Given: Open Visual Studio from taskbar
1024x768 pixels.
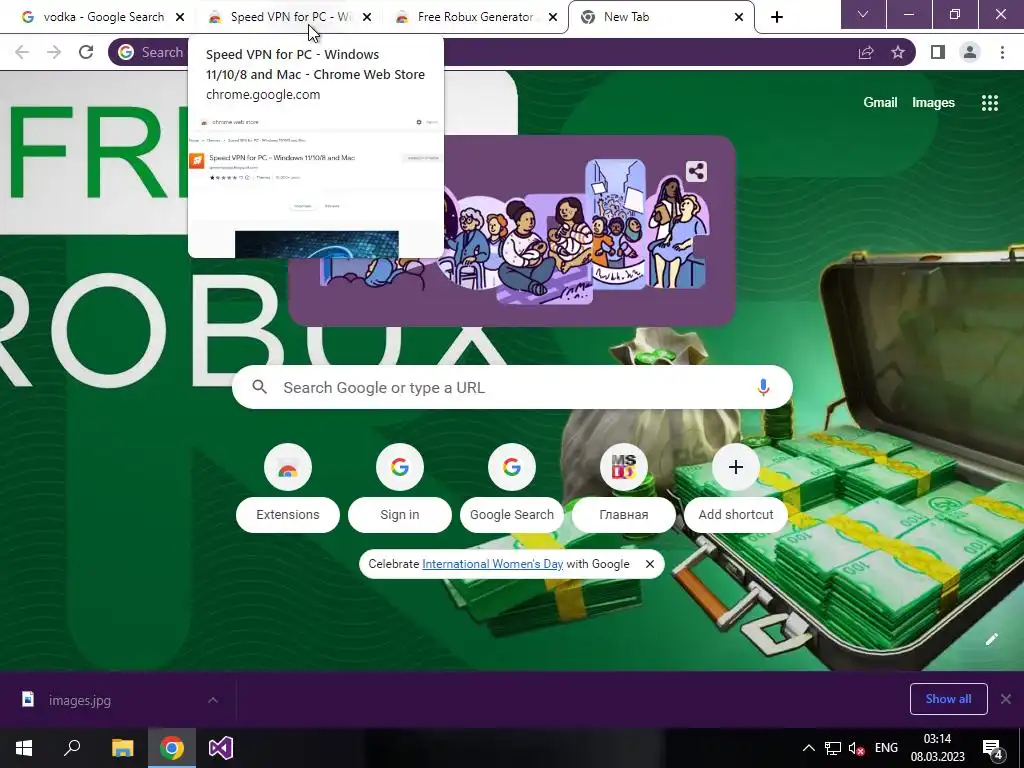Looking at the screenshot, I should 221,748.
